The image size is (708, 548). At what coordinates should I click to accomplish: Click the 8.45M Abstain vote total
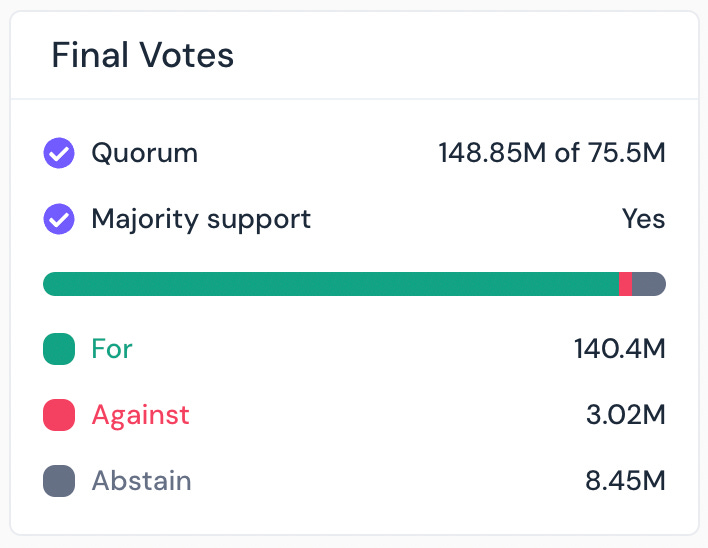click(625, 481)
